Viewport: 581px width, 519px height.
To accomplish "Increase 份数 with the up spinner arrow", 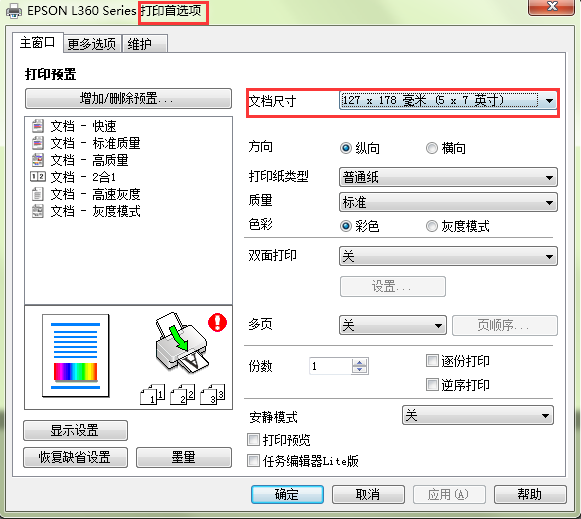I will coord(359,362).
